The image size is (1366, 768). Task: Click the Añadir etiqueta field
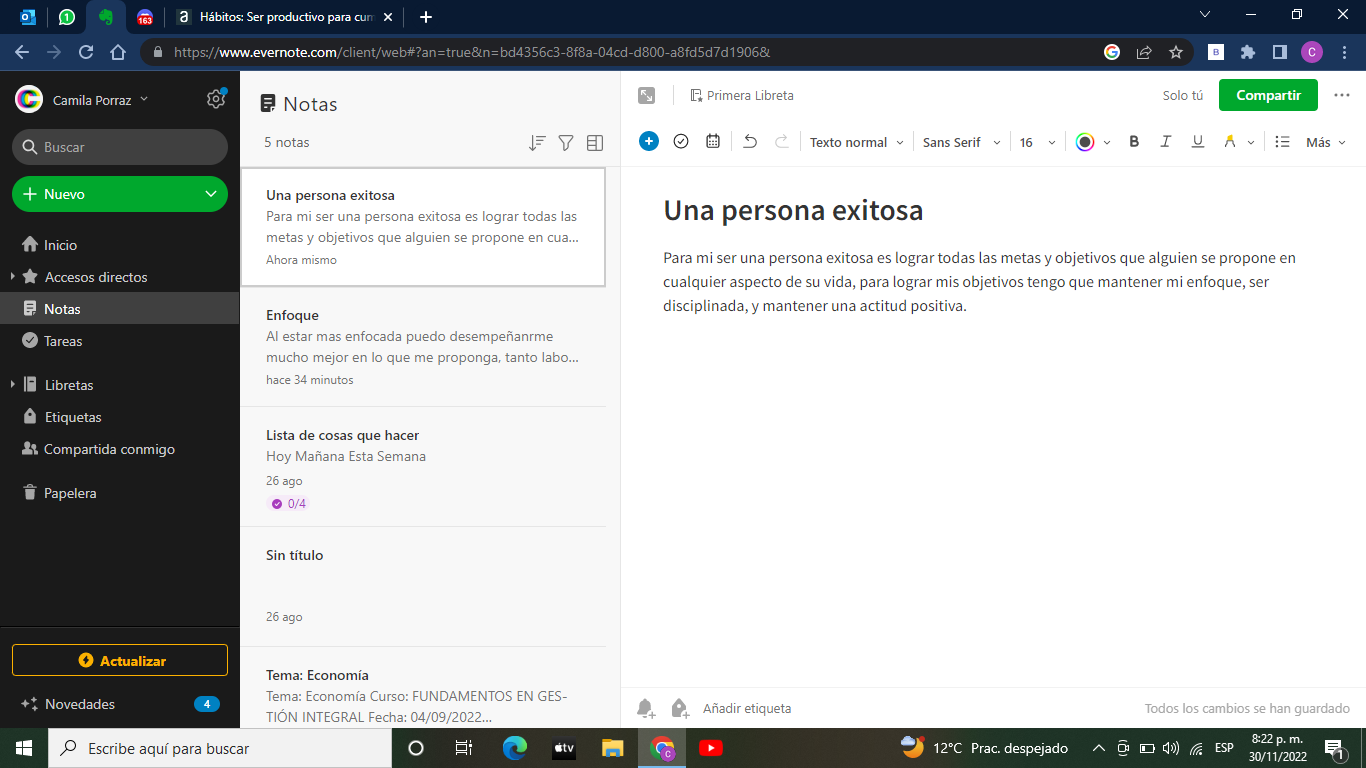click(x=747, y=708)
